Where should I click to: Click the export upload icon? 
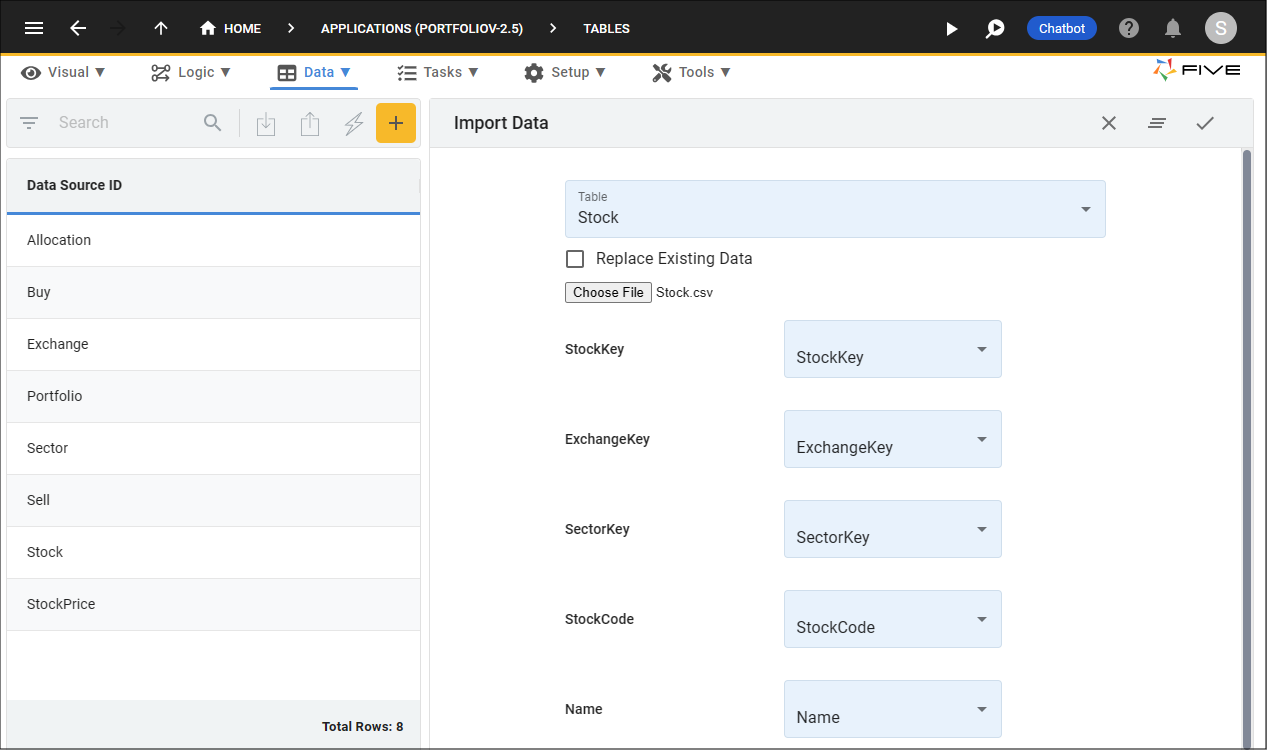pos(310,124)
